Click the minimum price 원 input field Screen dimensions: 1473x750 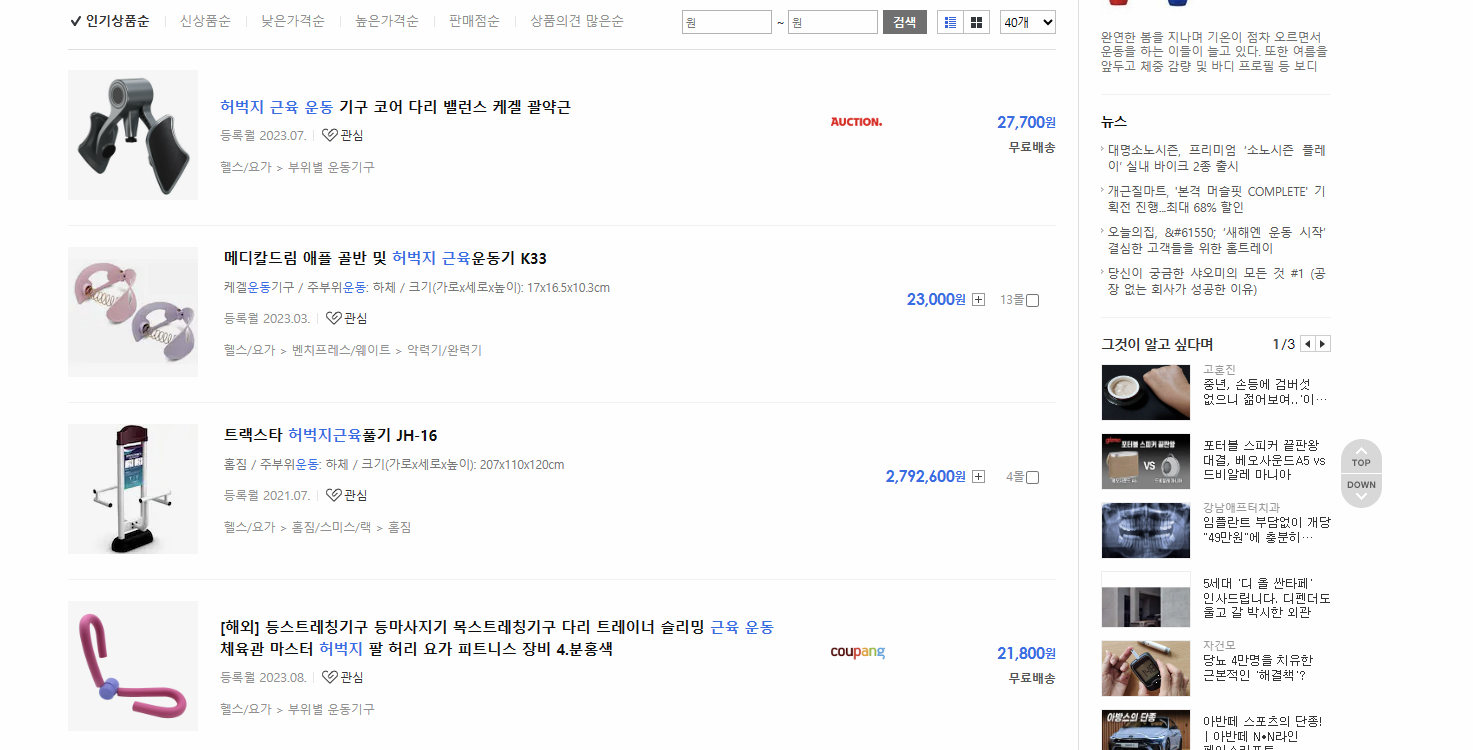coord(727,20)
